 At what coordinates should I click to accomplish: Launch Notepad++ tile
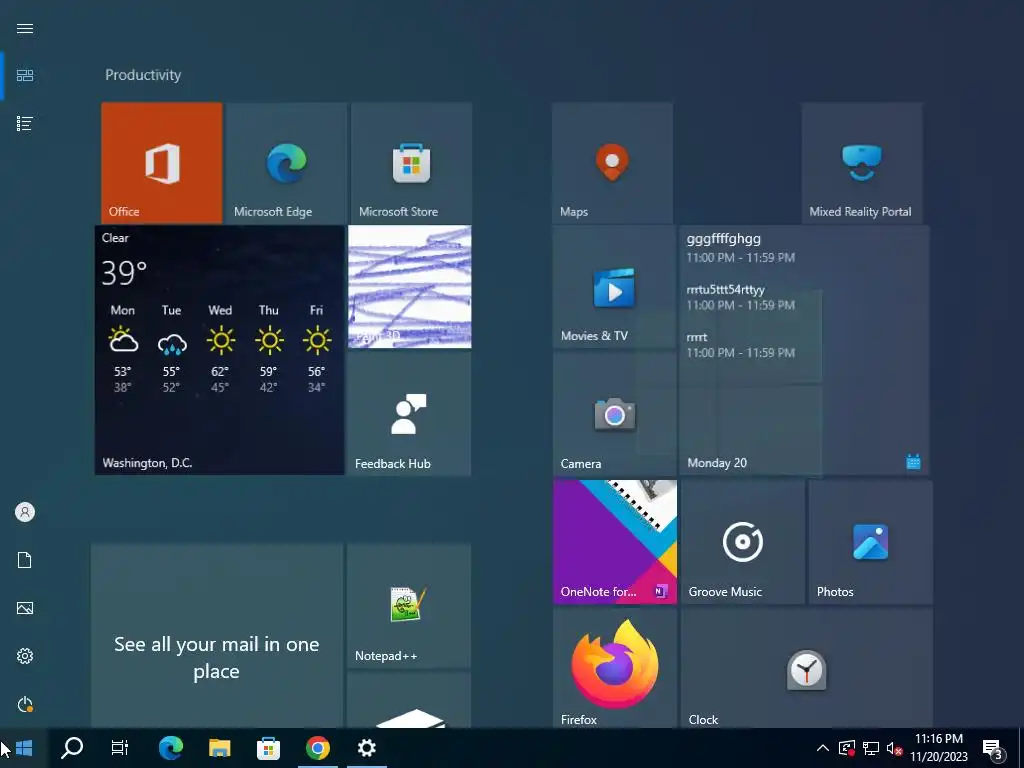pyautogui.click(x=409, y=605)
